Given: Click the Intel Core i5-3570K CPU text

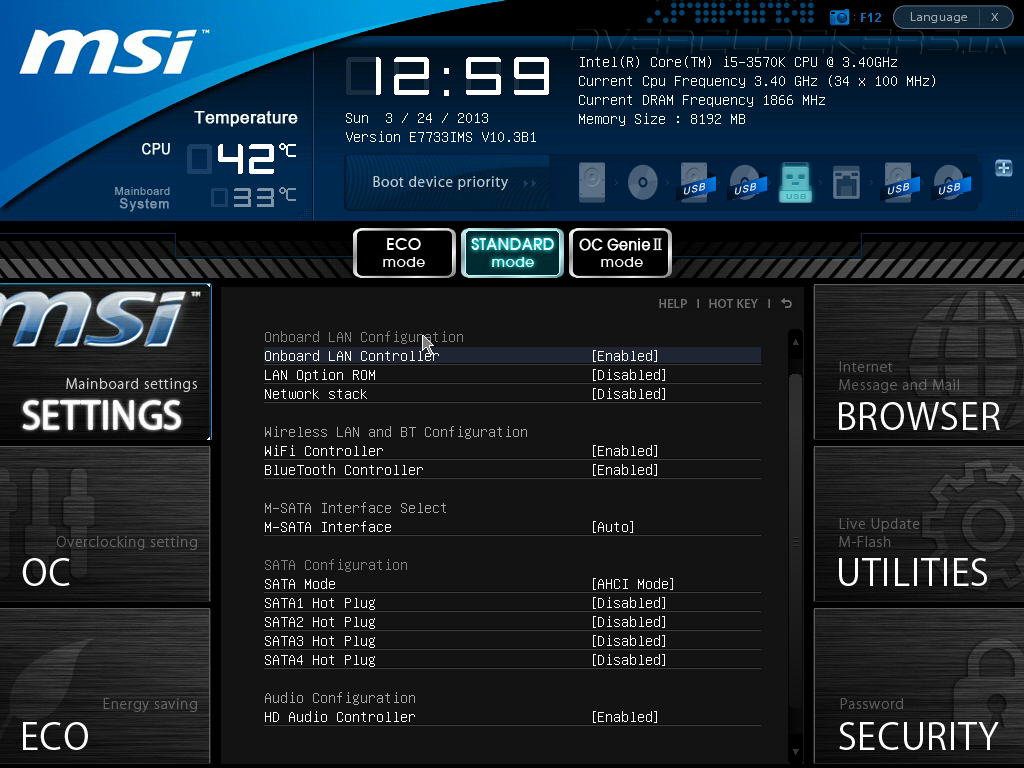Looking at the screenshot, I should [738, 62].
